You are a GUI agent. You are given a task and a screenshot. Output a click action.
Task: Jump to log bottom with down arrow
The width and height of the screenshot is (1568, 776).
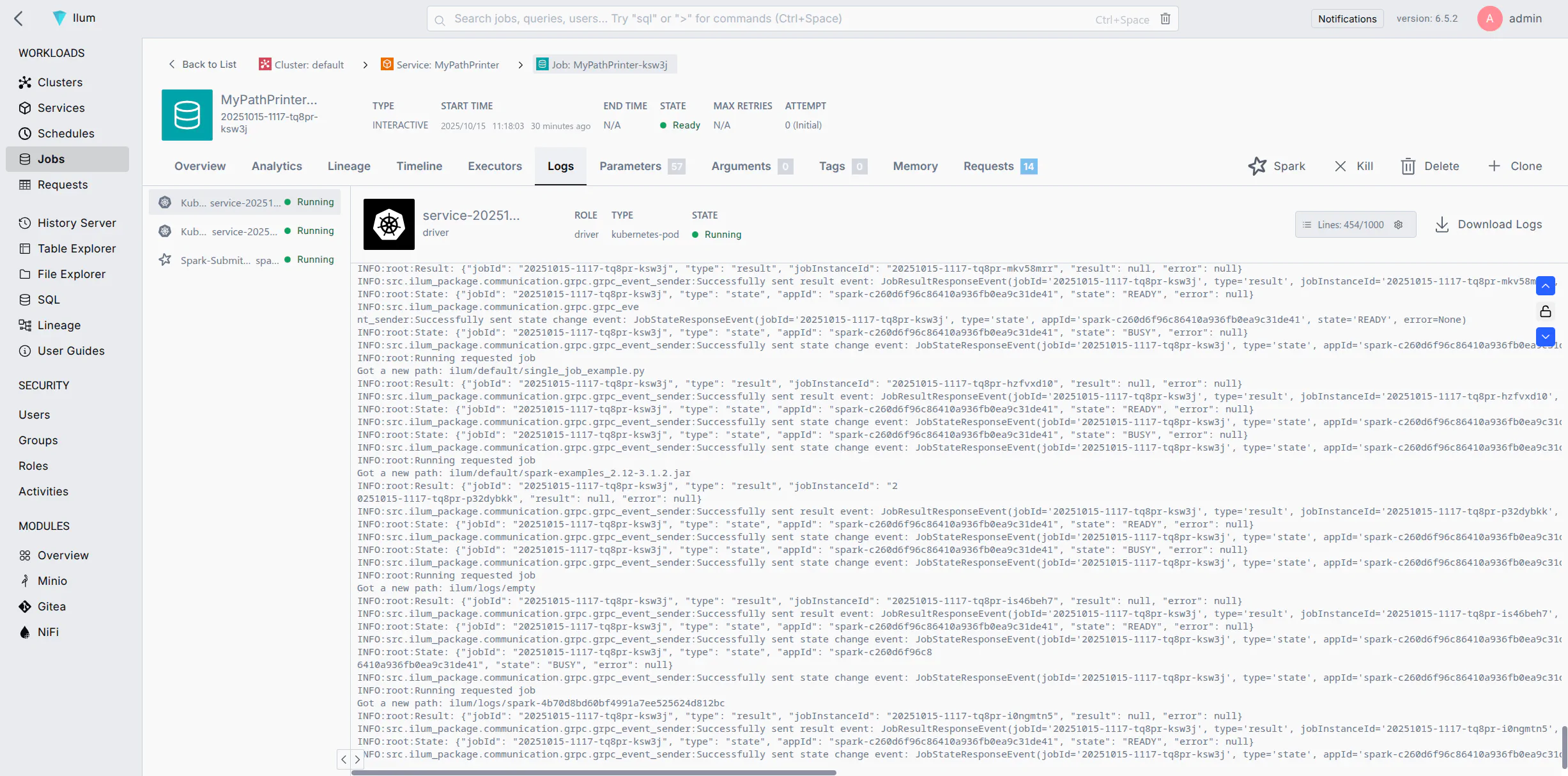[x=1545, y=336]
